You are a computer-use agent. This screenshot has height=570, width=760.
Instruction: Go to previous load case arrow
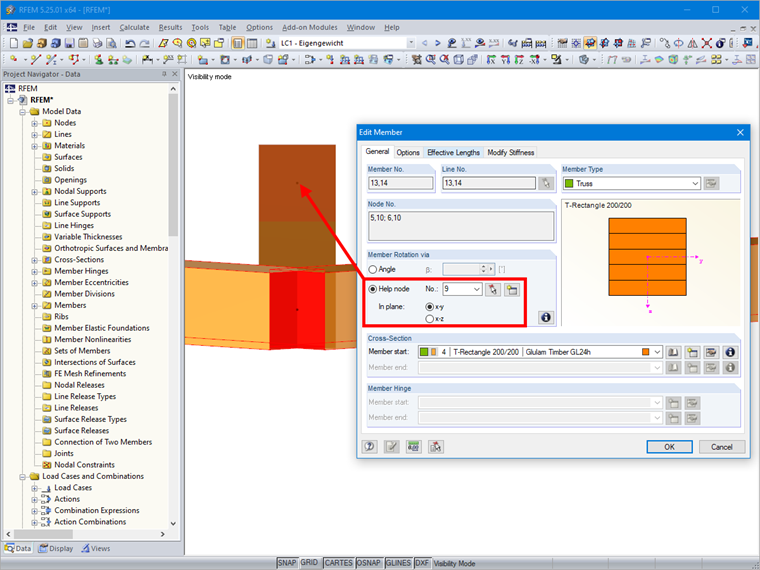point(425,43)
